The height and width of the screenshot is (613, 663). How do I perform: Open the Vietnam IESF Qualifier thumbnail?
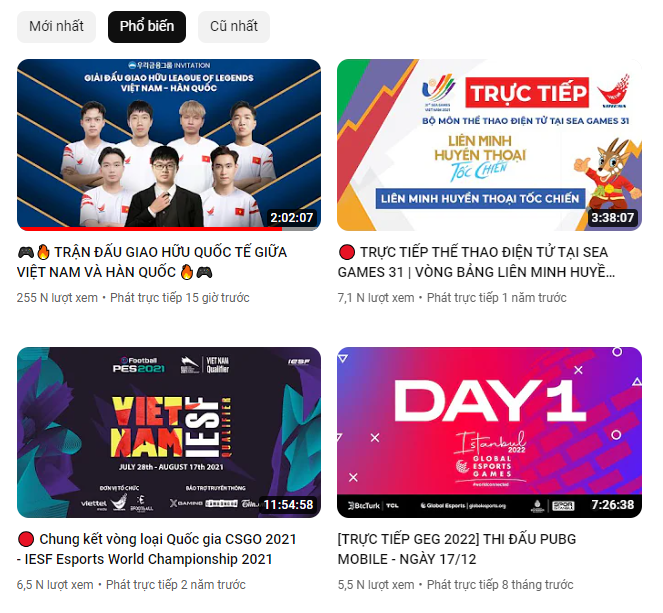(x=169, y=432)
